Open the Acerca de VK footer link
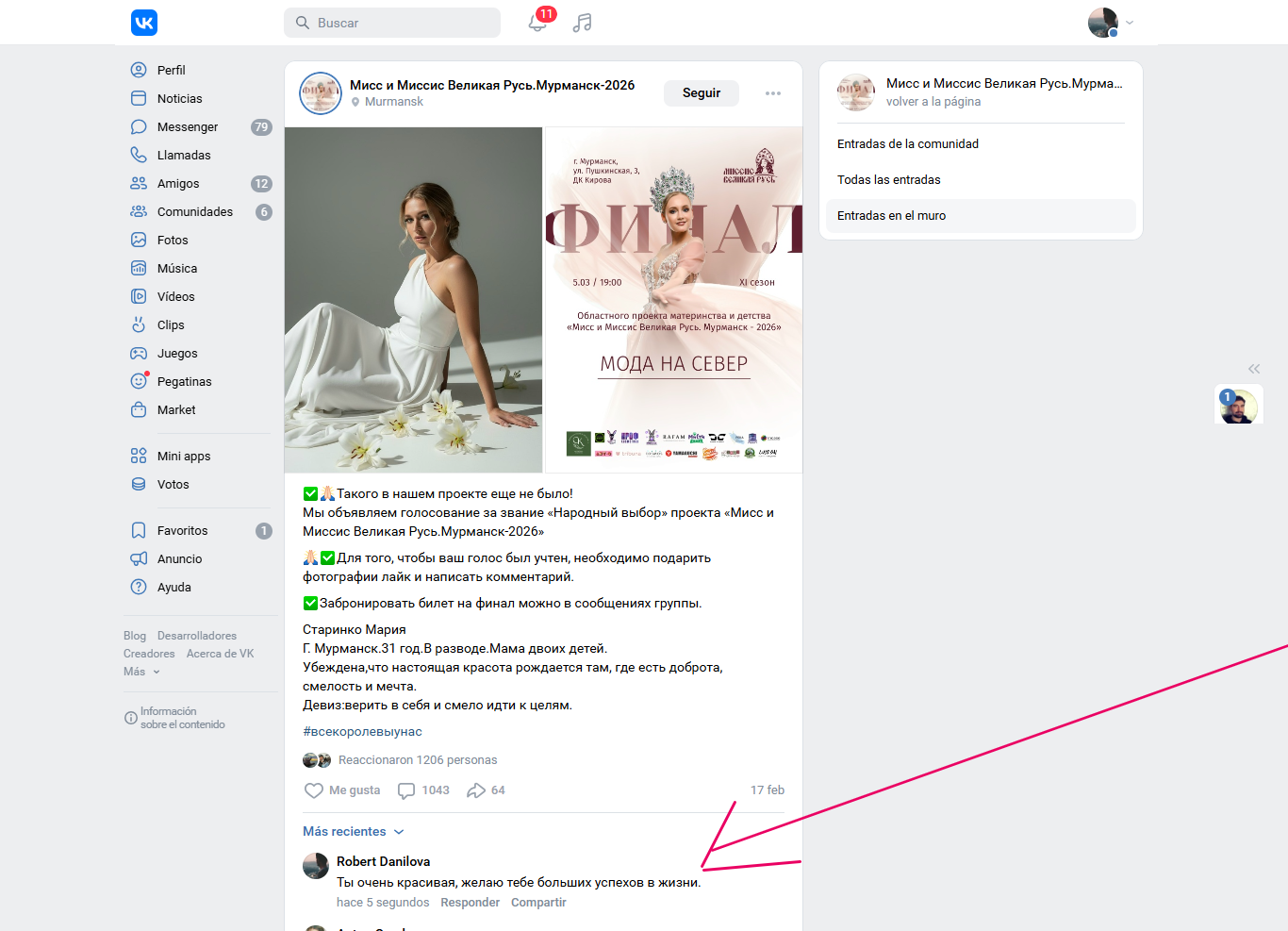This screenshot has width=1288, height=931. point(220,654)
